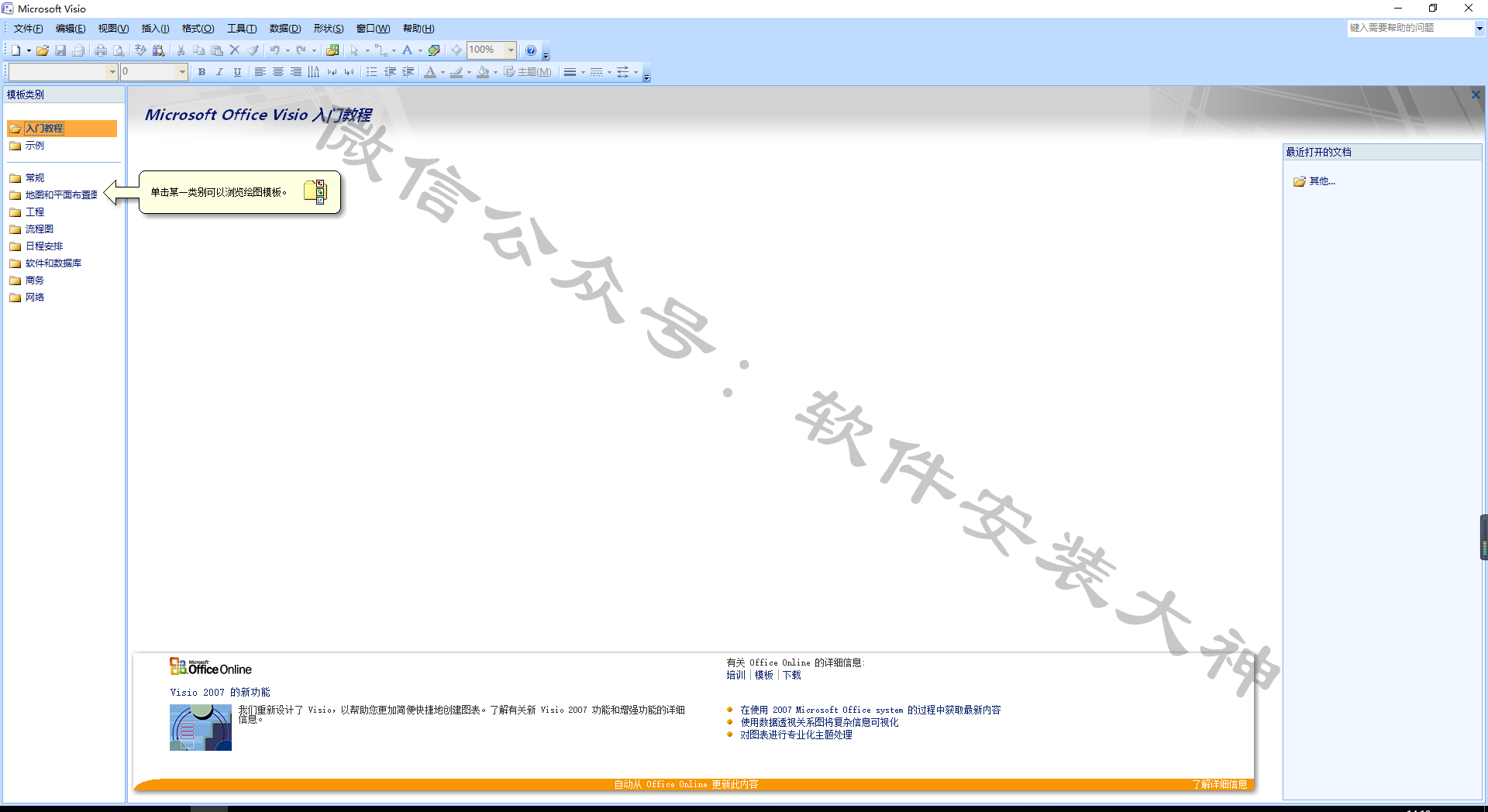
Task: Click the Undo arrow
Action: pos(274,50)
